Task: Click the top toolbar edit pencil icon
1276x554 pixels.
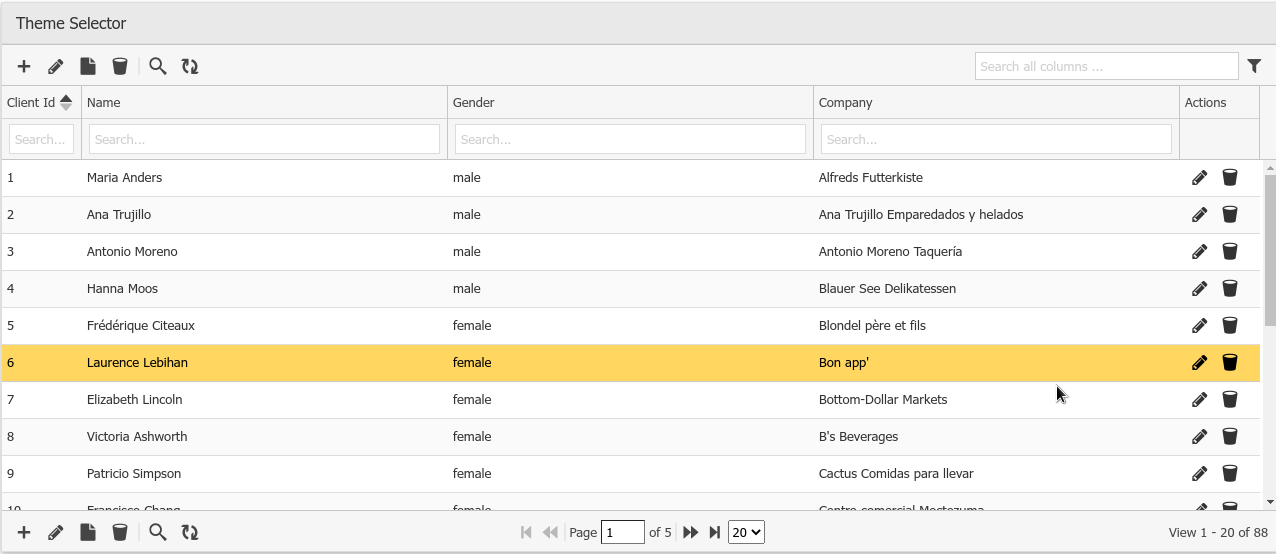Action: (x=56, y=66)
